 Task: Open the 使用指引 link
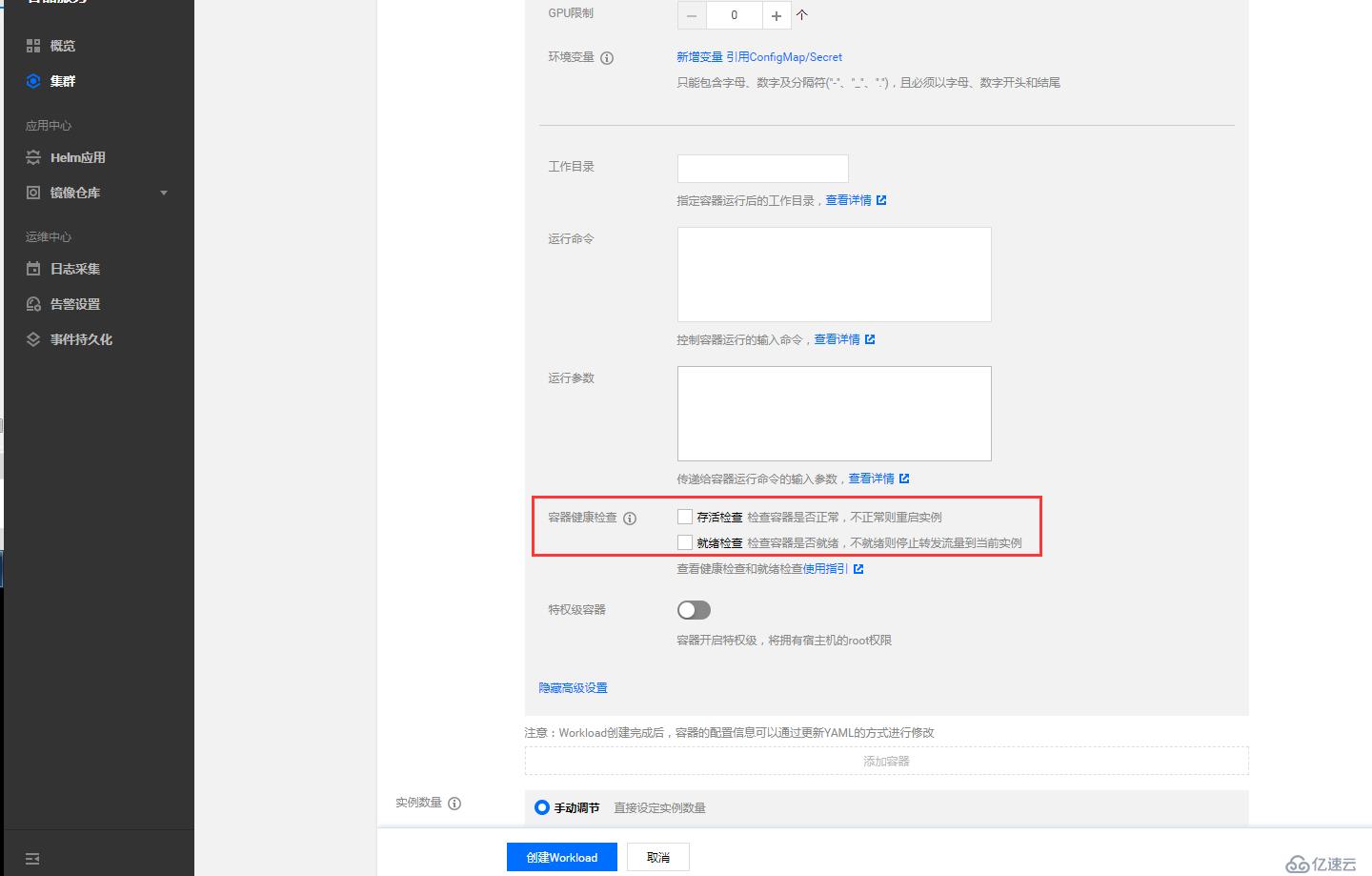point(825,569)
